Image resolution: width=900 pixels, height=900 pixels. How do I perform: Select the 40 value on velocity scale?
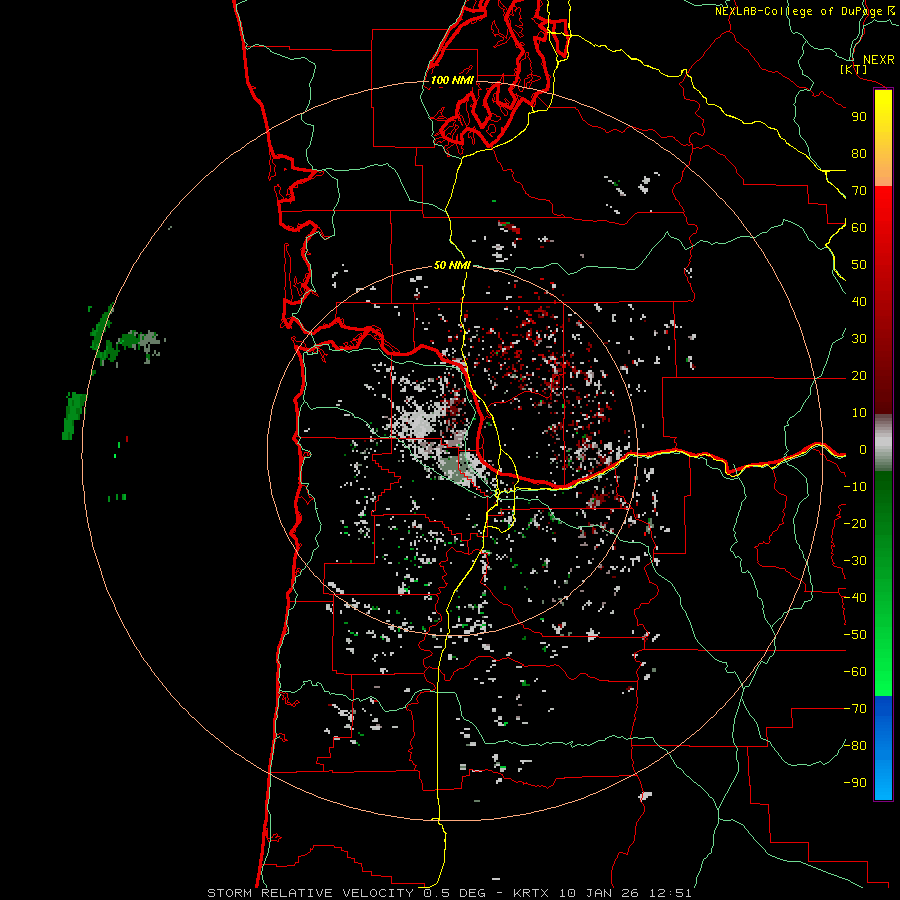(859, 302)
